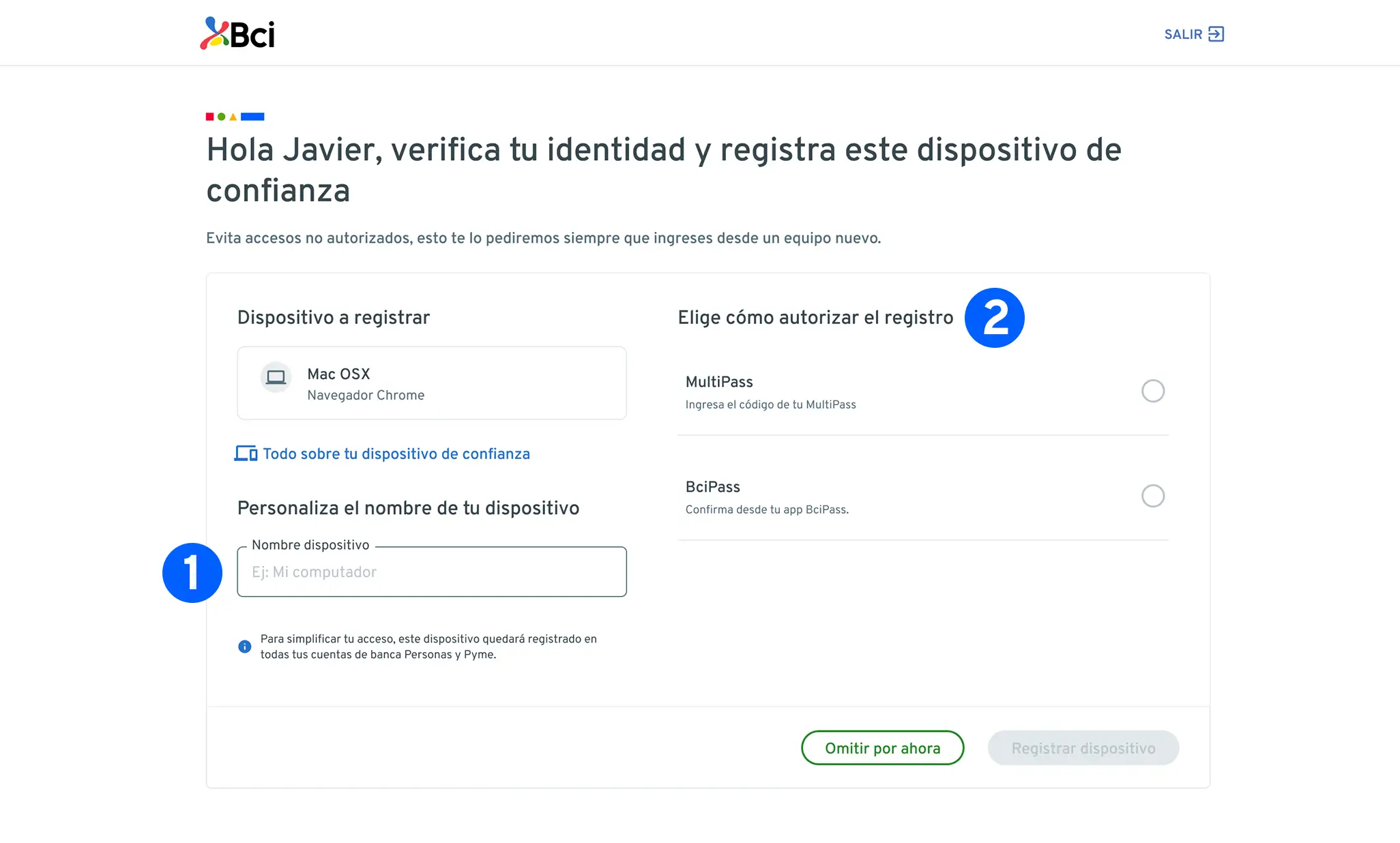The image size is (1400, 843).
Task: Click the Registrar dispositivo button
Action: point(1083,748)
